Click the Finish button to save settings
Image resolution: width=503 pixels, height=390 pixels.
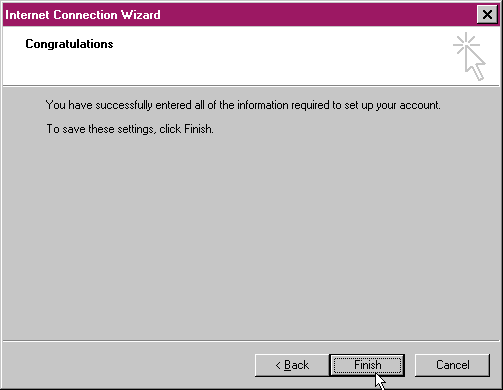367,365
